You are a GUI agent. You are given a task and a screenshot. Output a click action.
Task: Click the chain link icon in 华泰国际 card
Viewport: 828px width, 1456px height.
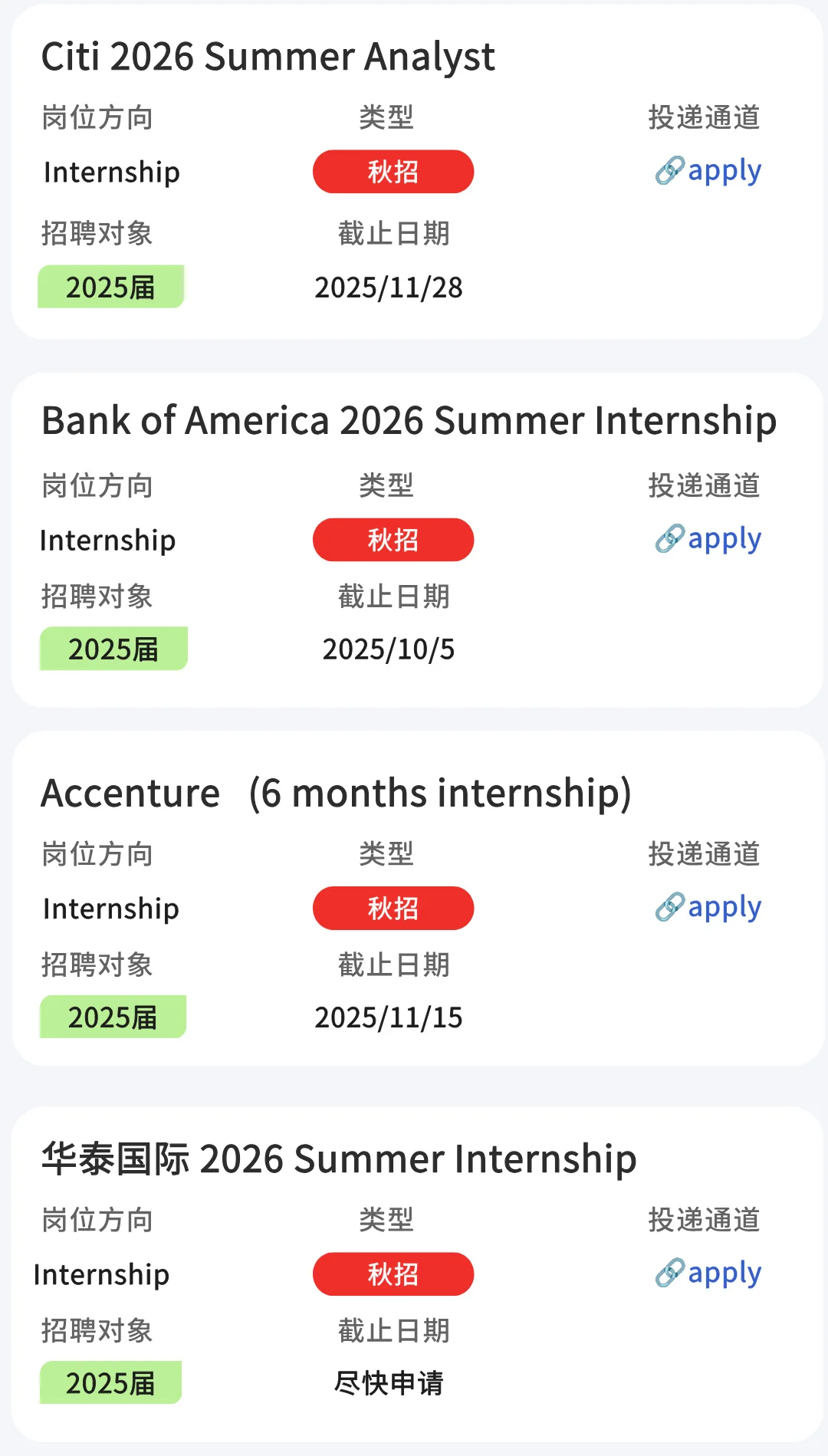pos(669,1273)
